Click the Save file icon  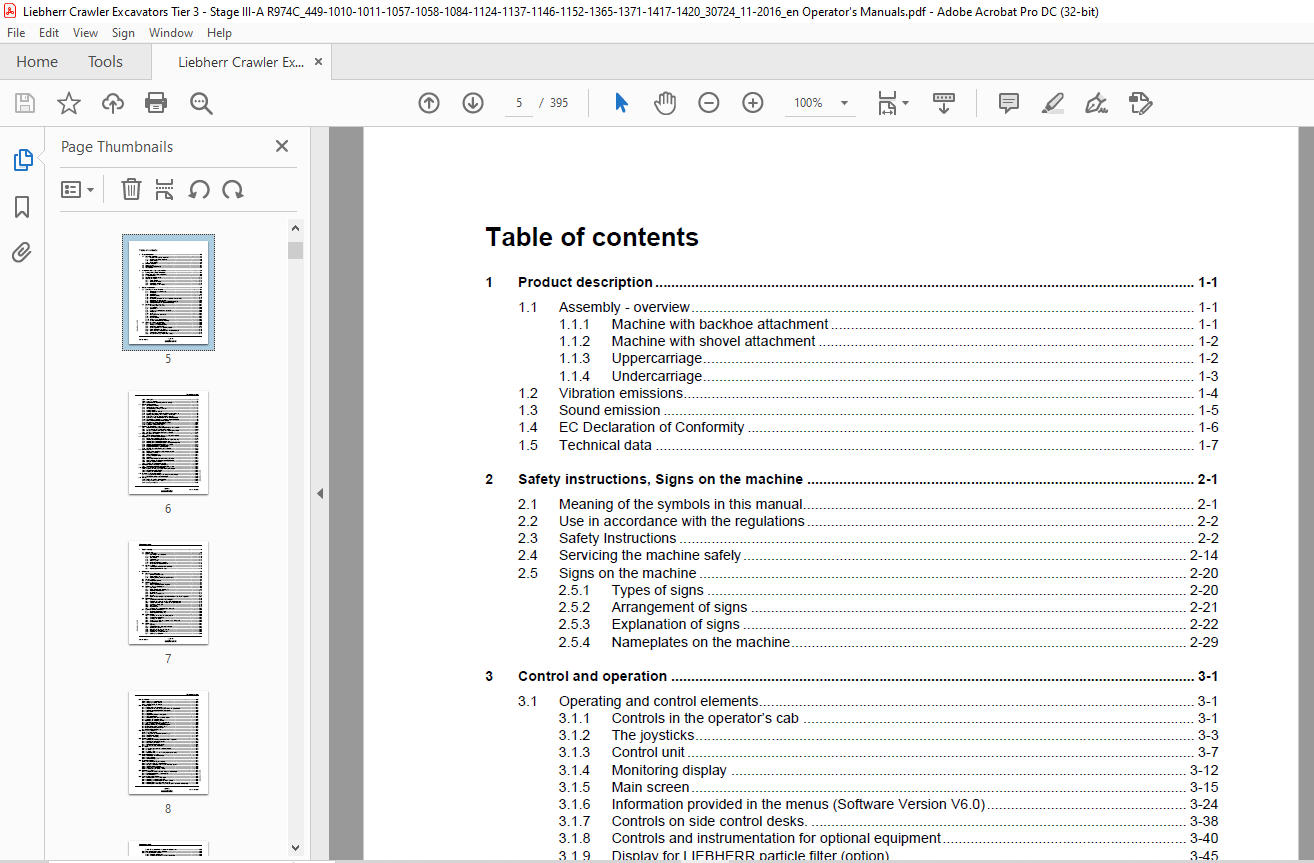[25, 103]
